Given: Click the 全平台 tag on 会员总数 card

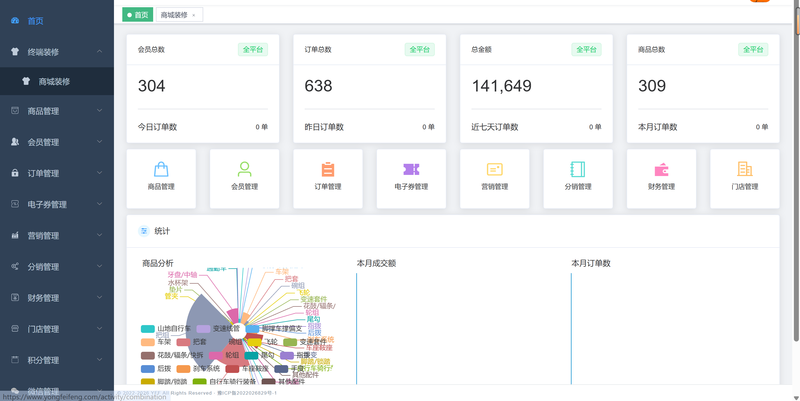Looking at the screenshot, I should click(x=253, y=49).
